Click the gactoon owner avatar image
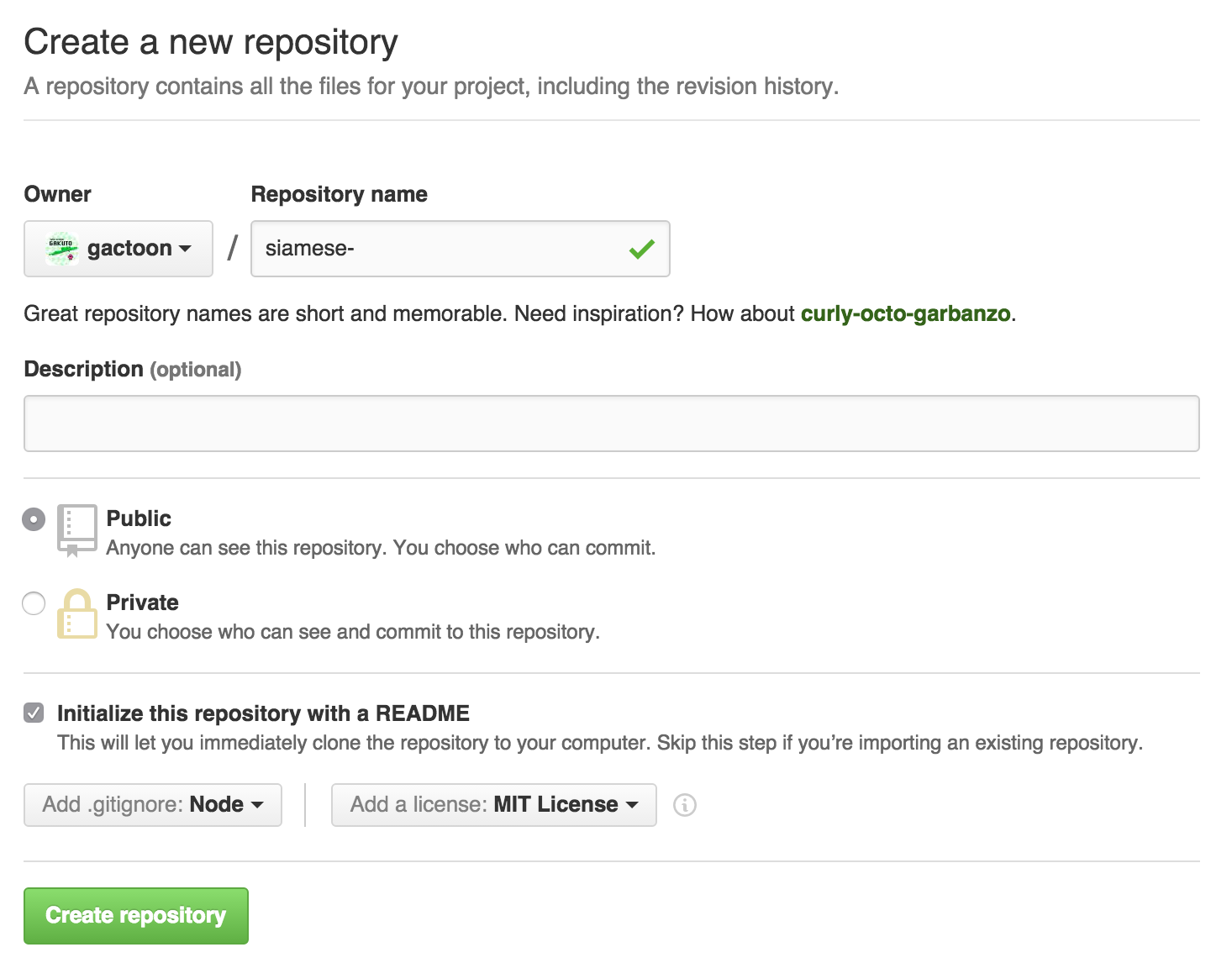 [62, 249]
